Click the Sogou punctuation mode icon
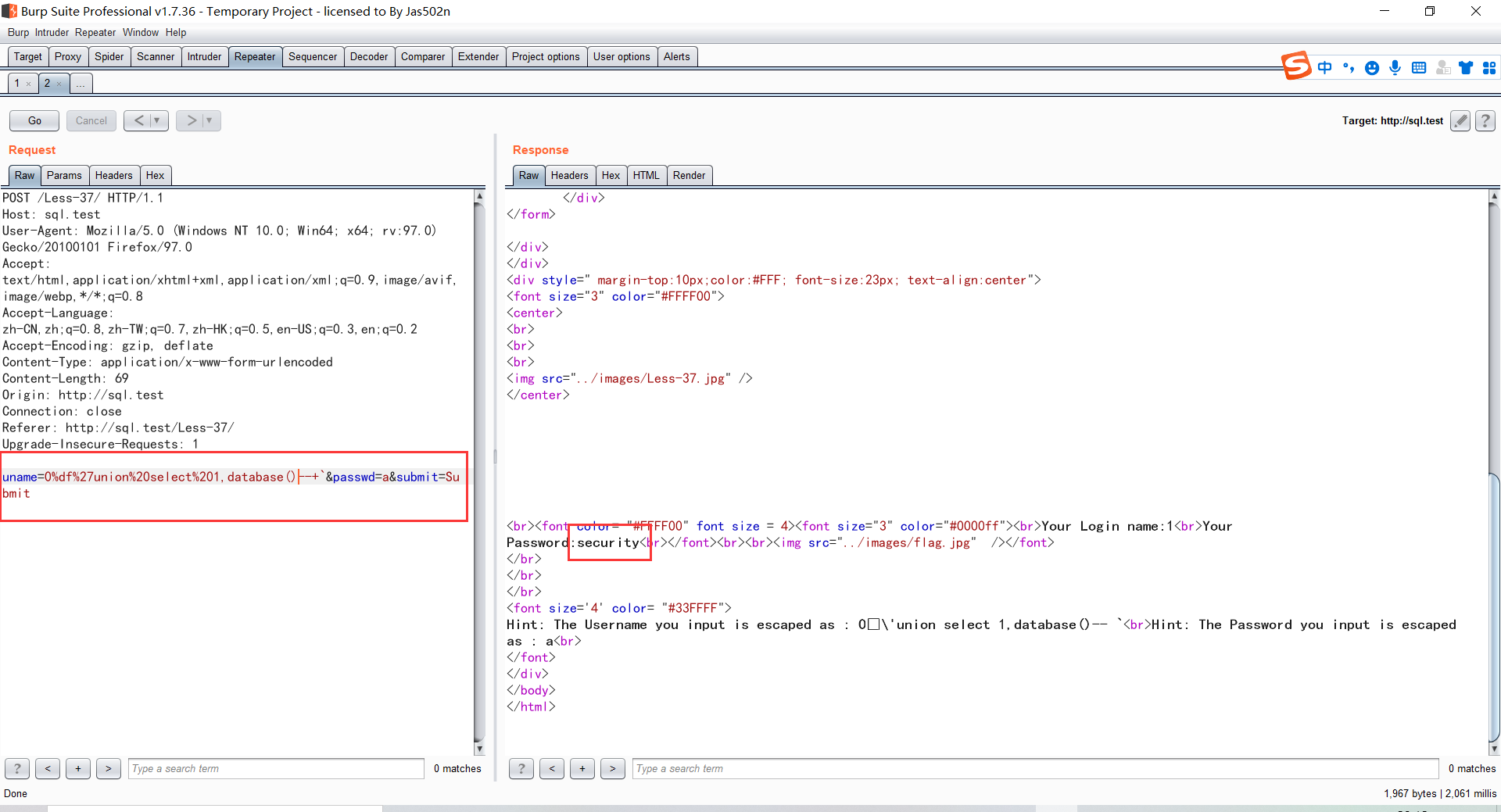This screenshot has width=1501, height=812. pyautogui.click(x=1349, y=68)
